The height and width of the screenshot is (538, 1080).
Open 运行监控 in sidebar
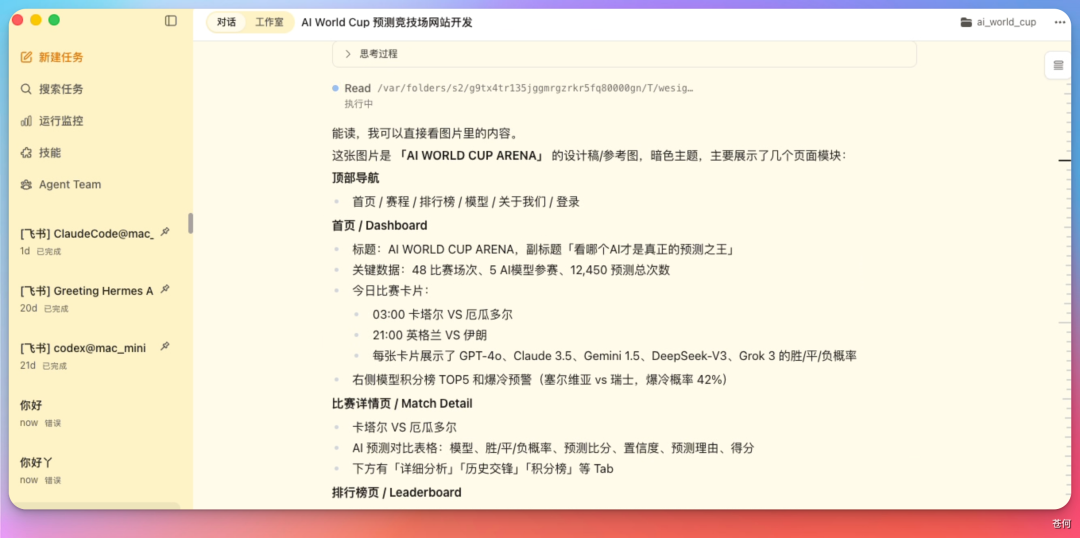[x=61, y=121]
